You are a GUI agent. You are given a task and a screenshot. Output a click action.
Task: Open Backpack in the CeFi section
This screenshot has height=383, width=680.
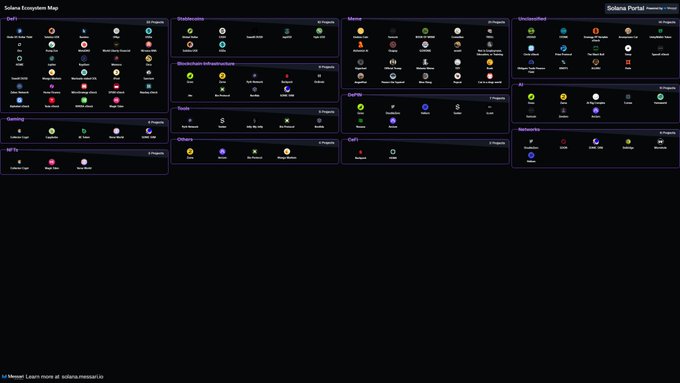pyautogui.click(x=360, y=152)
